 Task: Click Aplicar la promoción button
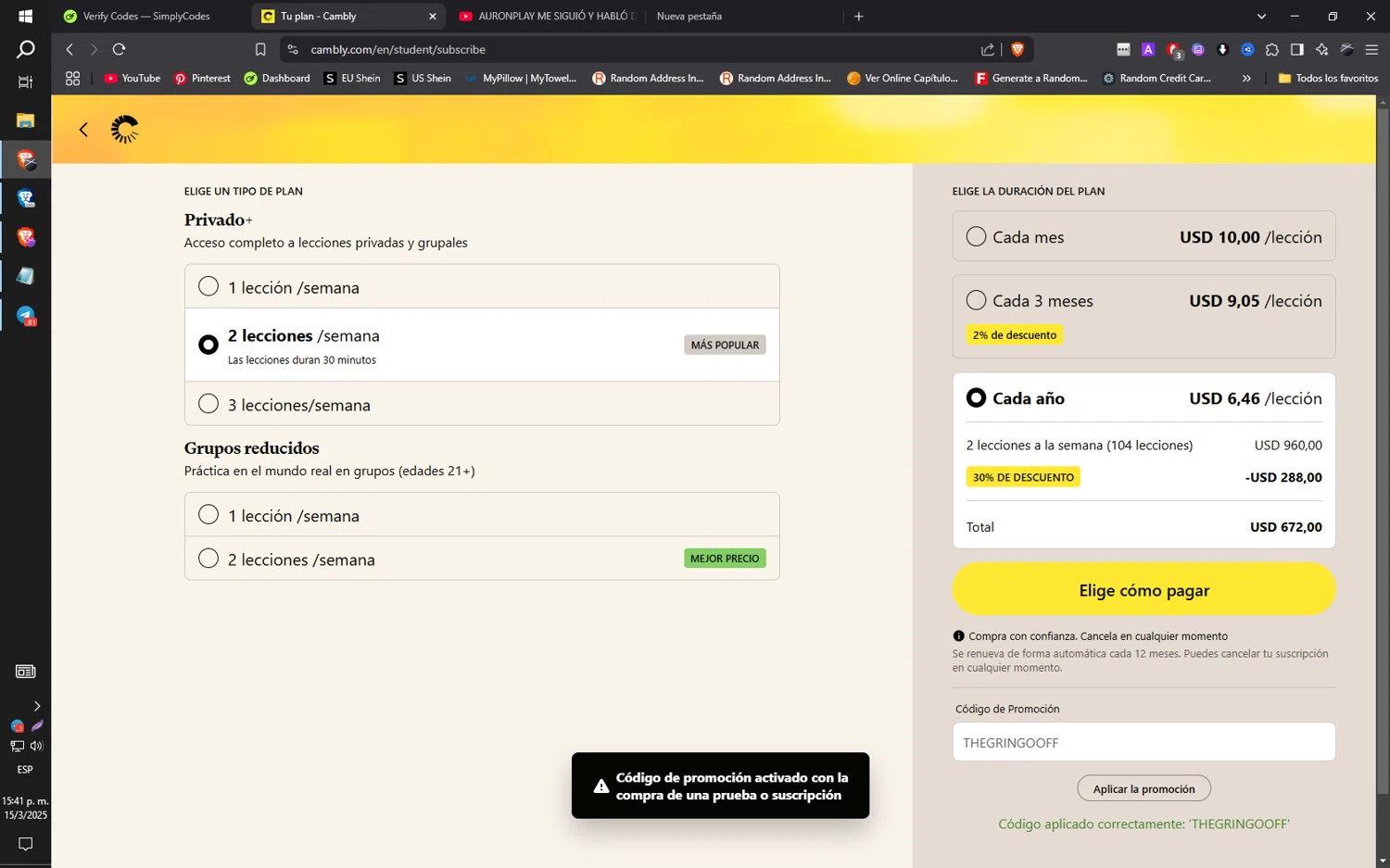click(x=1144, y=788)
